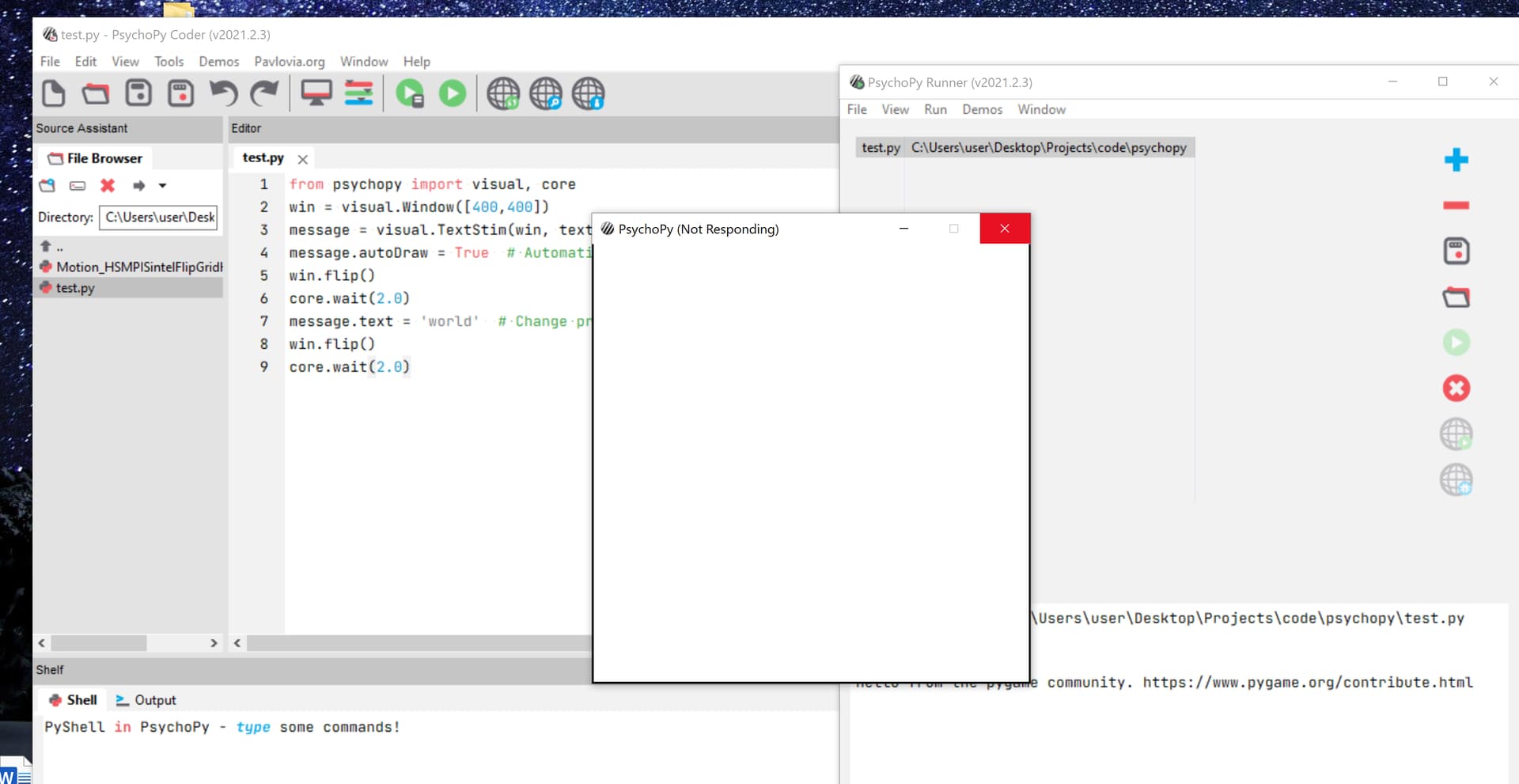Close the test.py editor tab
Screen dimensions: 1519x784
(x=302, y=159)
